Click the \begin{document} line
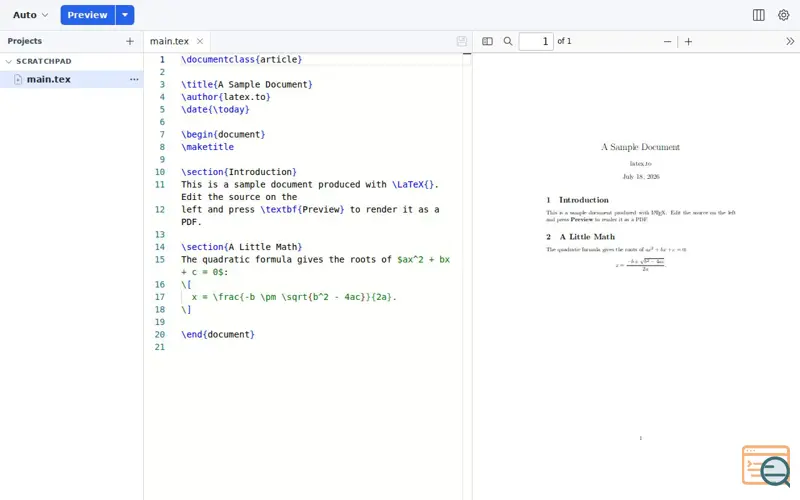Screen dimensions: 800x500 (x=223, y=134)
